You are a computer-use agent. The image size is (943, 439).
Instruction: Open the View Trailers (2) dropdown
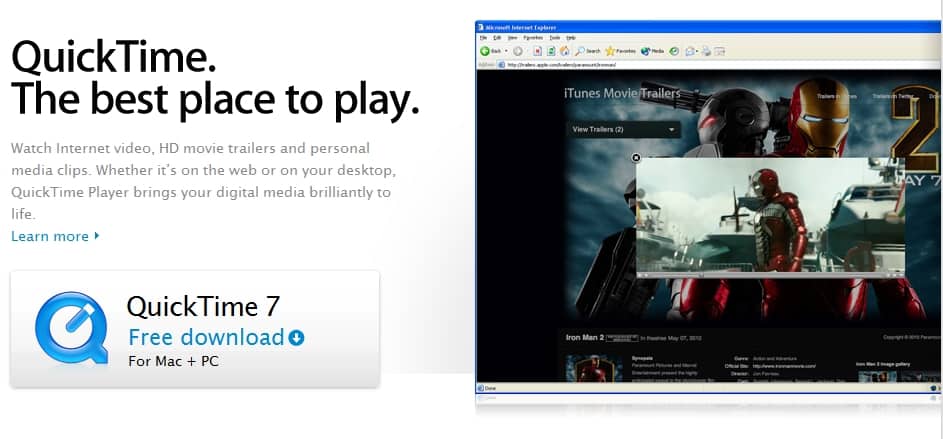[624, 129]
